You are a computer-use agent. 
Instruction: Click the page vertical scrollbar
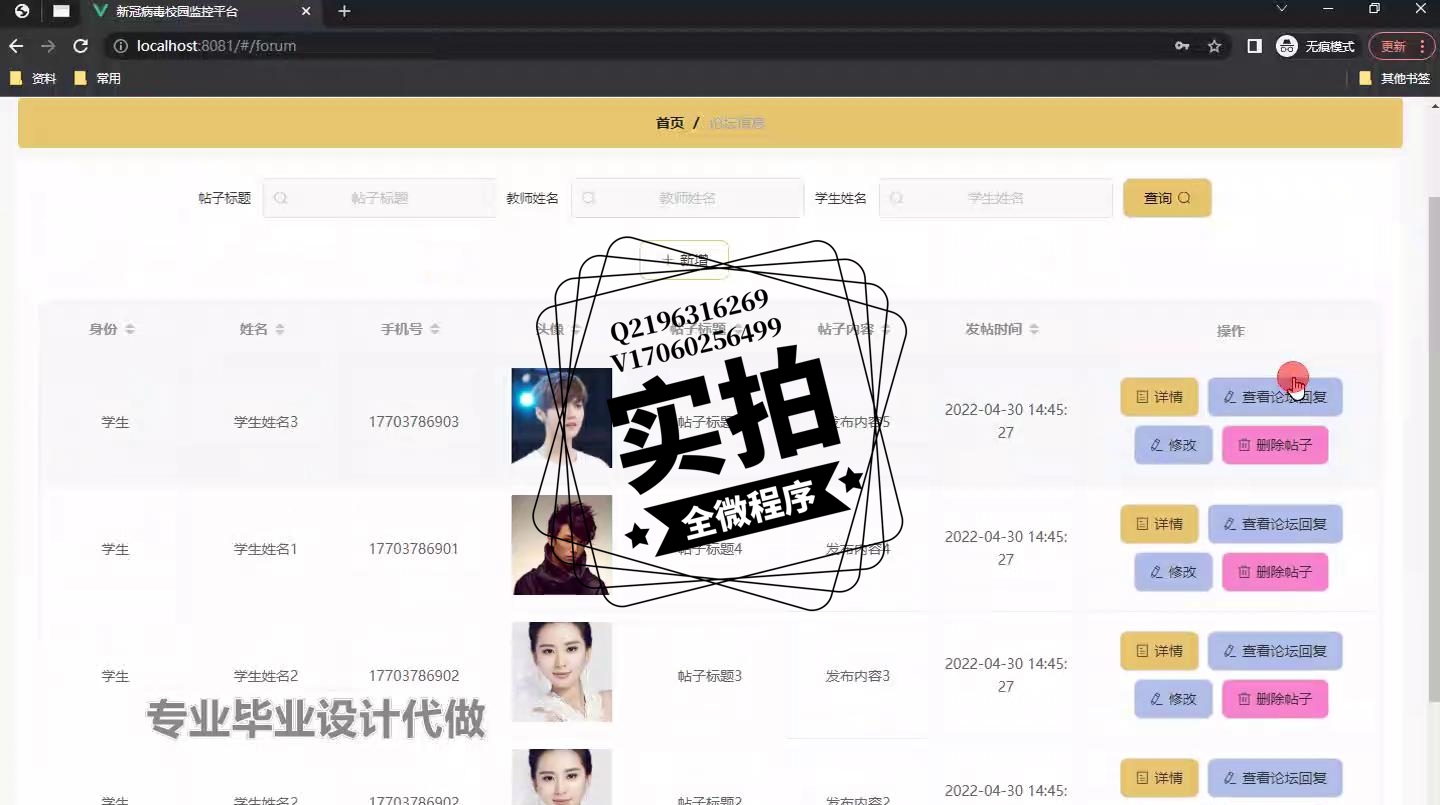(1432, 448)
